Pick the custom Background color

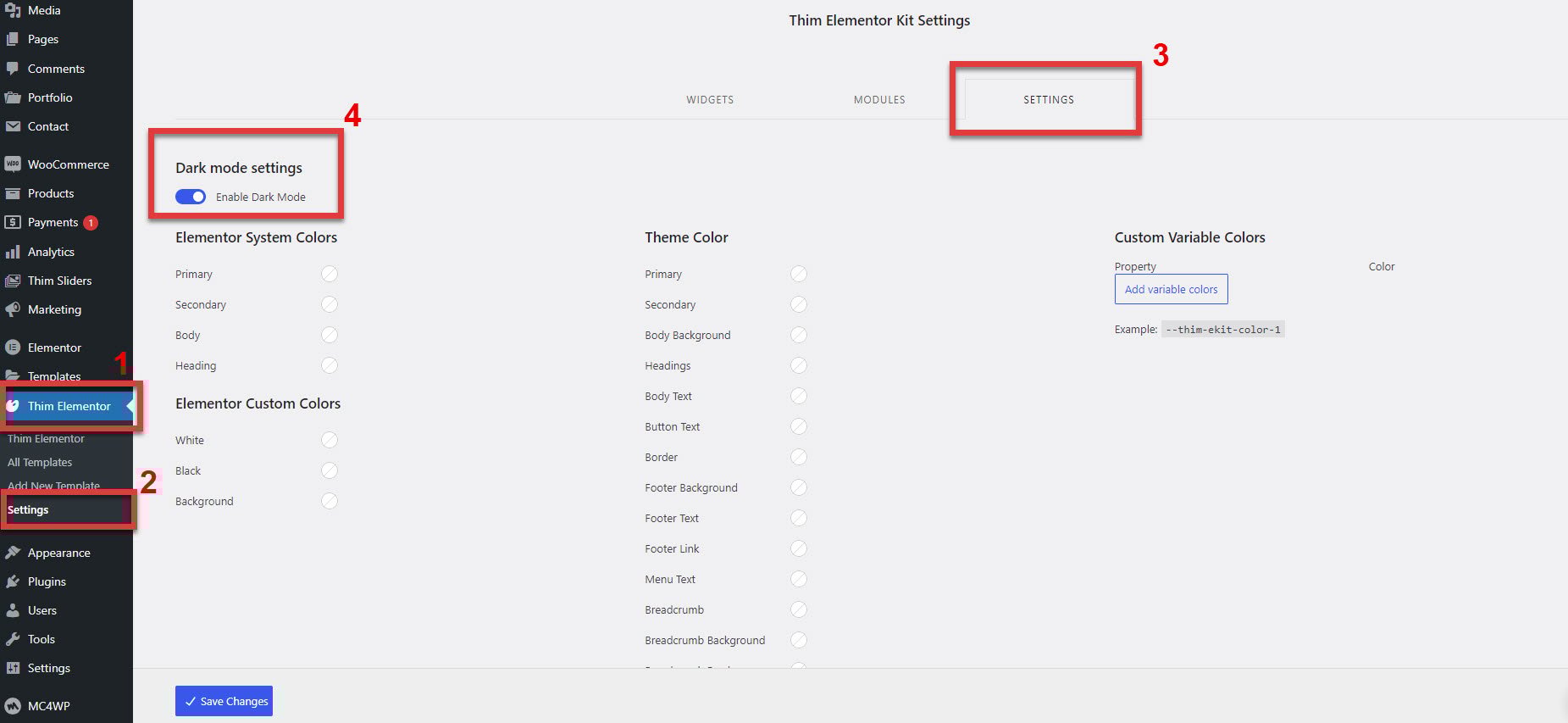tap(330, 501)
